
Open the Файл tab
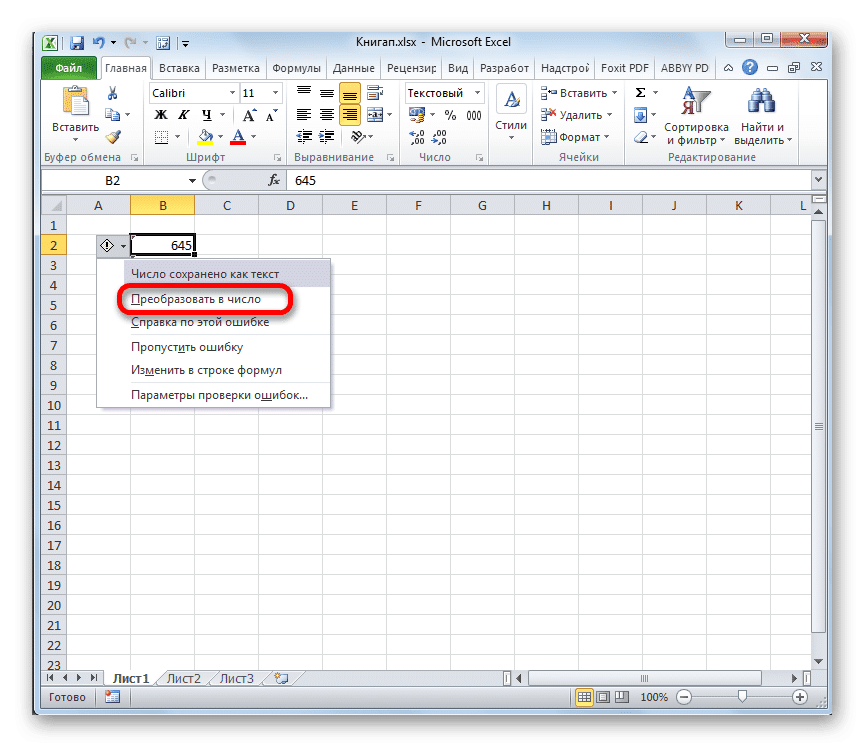pos(69,68)
